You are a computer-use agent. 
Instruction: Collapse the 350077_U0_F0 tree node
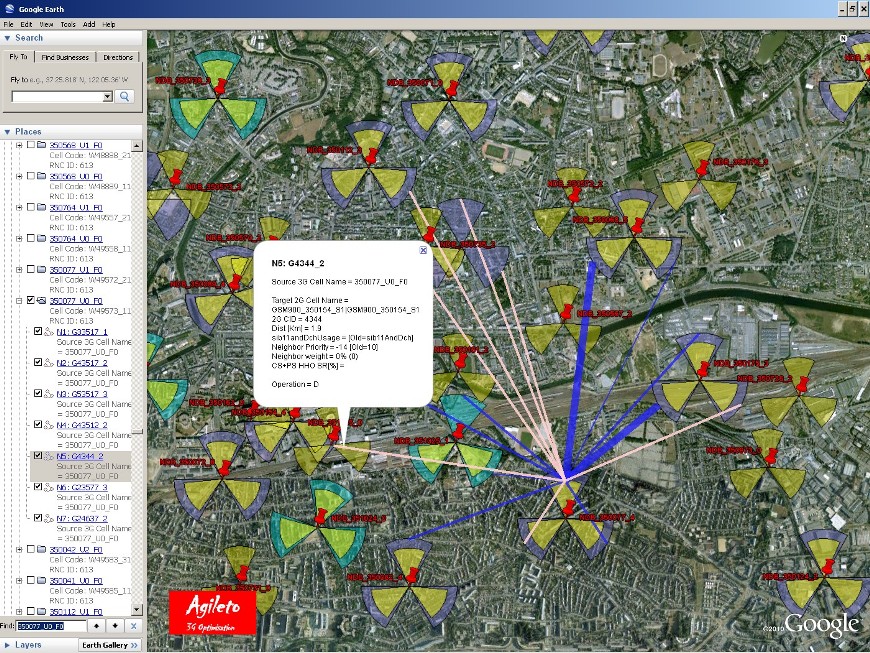point(18,301)
